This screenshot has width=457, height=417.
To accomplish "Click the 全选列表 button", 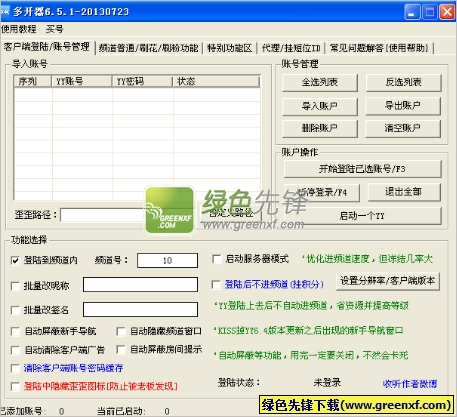I will point(320,82).
